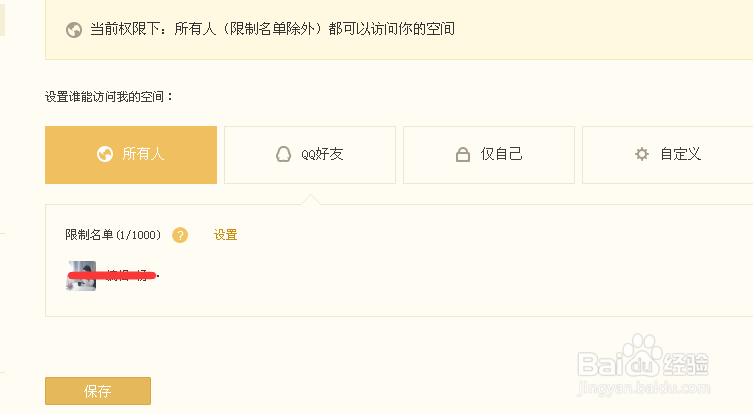The width and height of the screenshot is (753, 414).
Task: Select the 所有人 access option
Action: pyautogui.click(x=131, y=155)
